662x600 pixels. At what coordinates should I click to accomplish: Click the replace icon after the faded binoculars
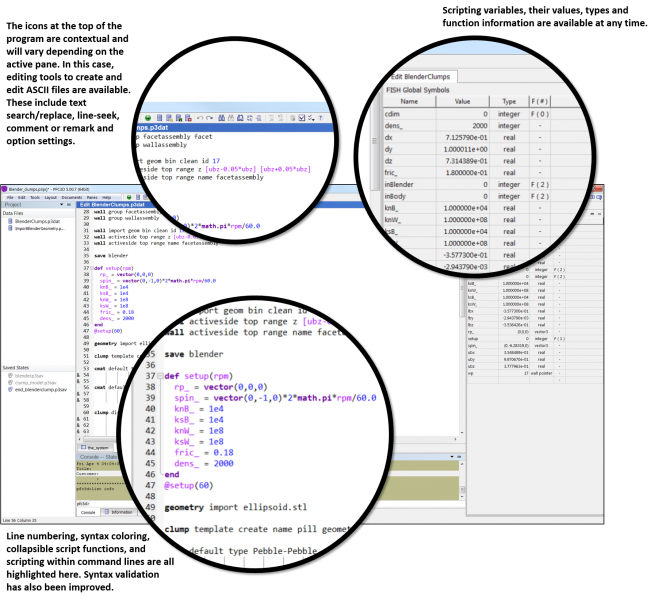click(240, 118)
